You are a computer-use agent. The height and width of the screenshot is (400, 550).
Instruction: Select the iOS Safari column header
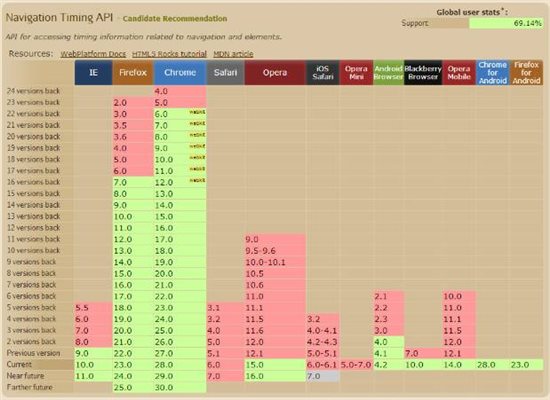click(x=323, y=73)
